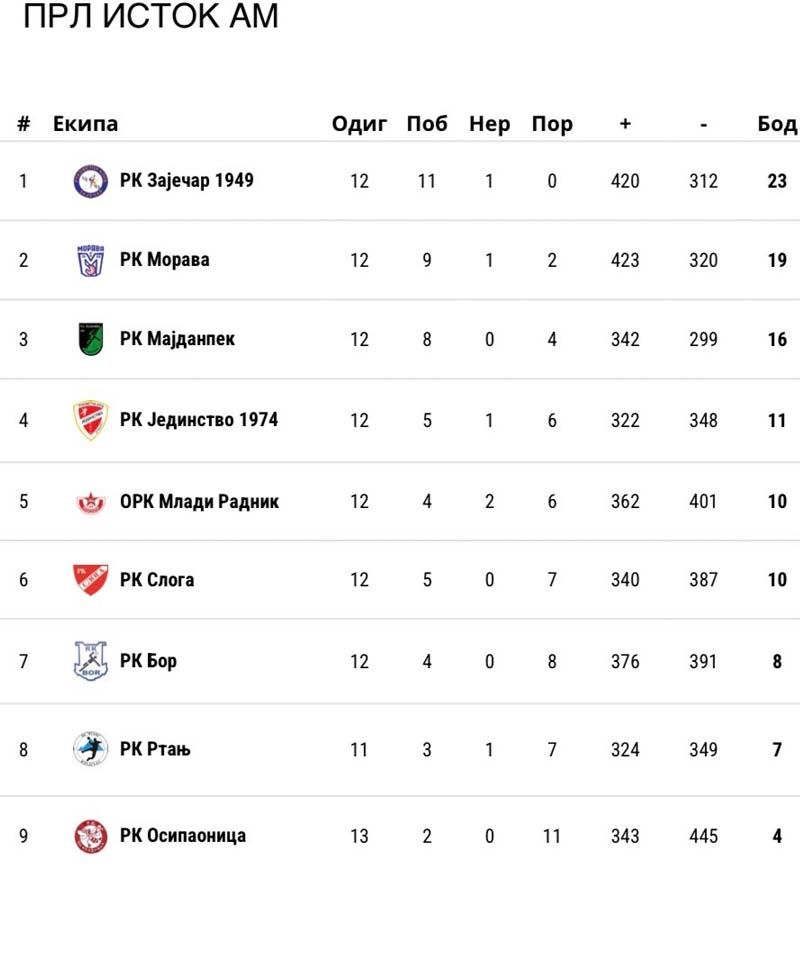Click the green РК Мајданпек shield logo
Viewport: 800px width, 953px height.
[90, 339]
